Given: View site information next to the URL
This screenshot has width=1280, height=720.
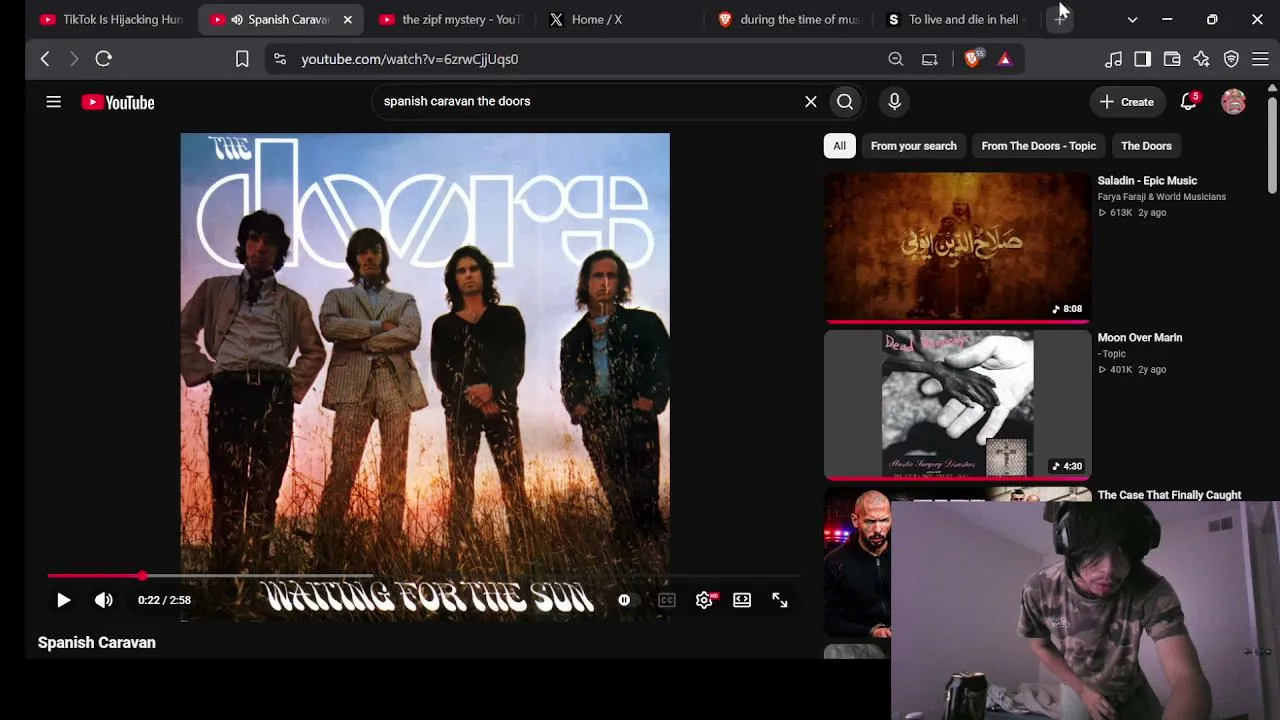Looking at the screenshot, I should click(280, 59).
